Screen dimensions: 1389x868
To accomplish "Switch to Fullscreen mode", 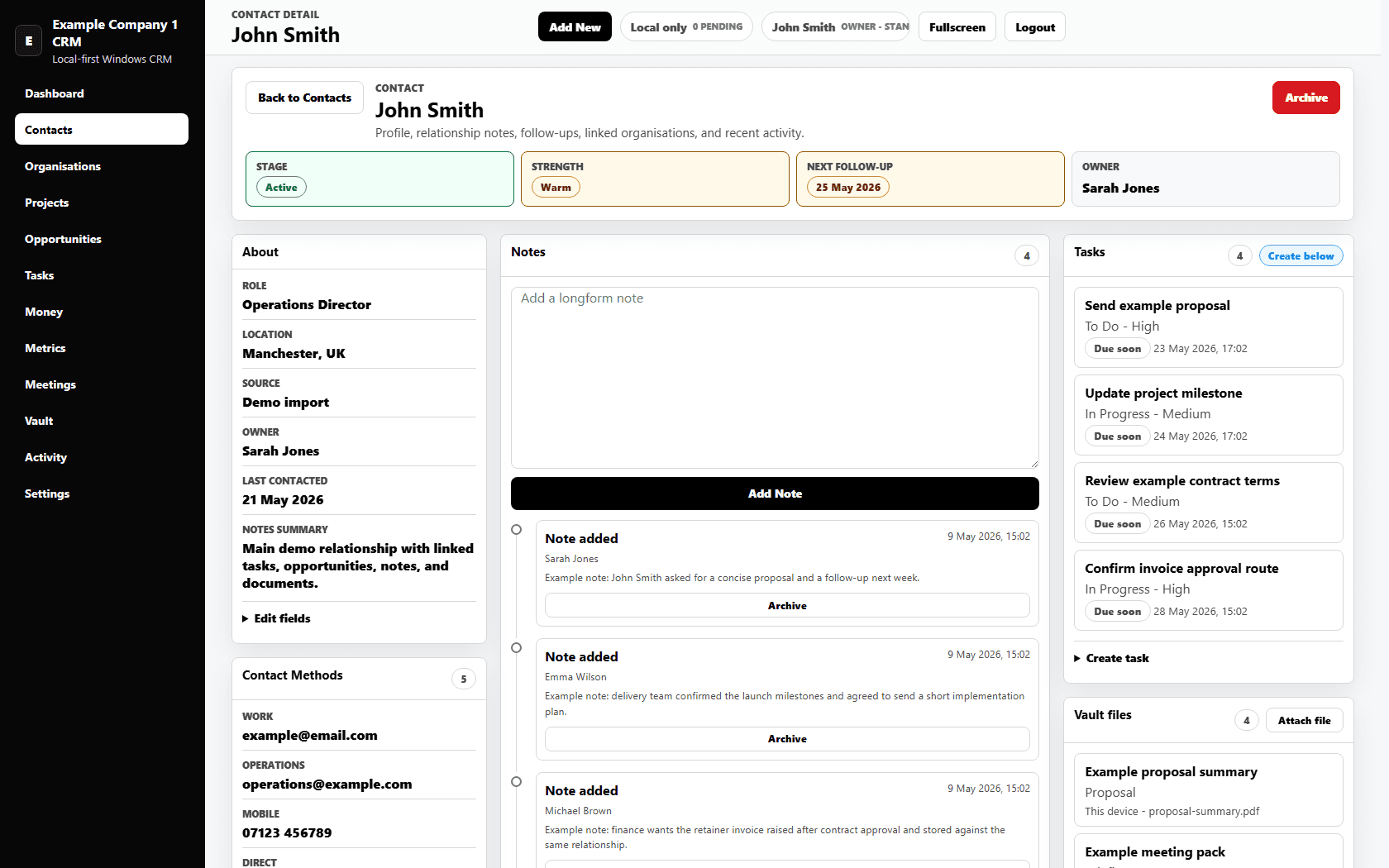I will tap(957, 26).
